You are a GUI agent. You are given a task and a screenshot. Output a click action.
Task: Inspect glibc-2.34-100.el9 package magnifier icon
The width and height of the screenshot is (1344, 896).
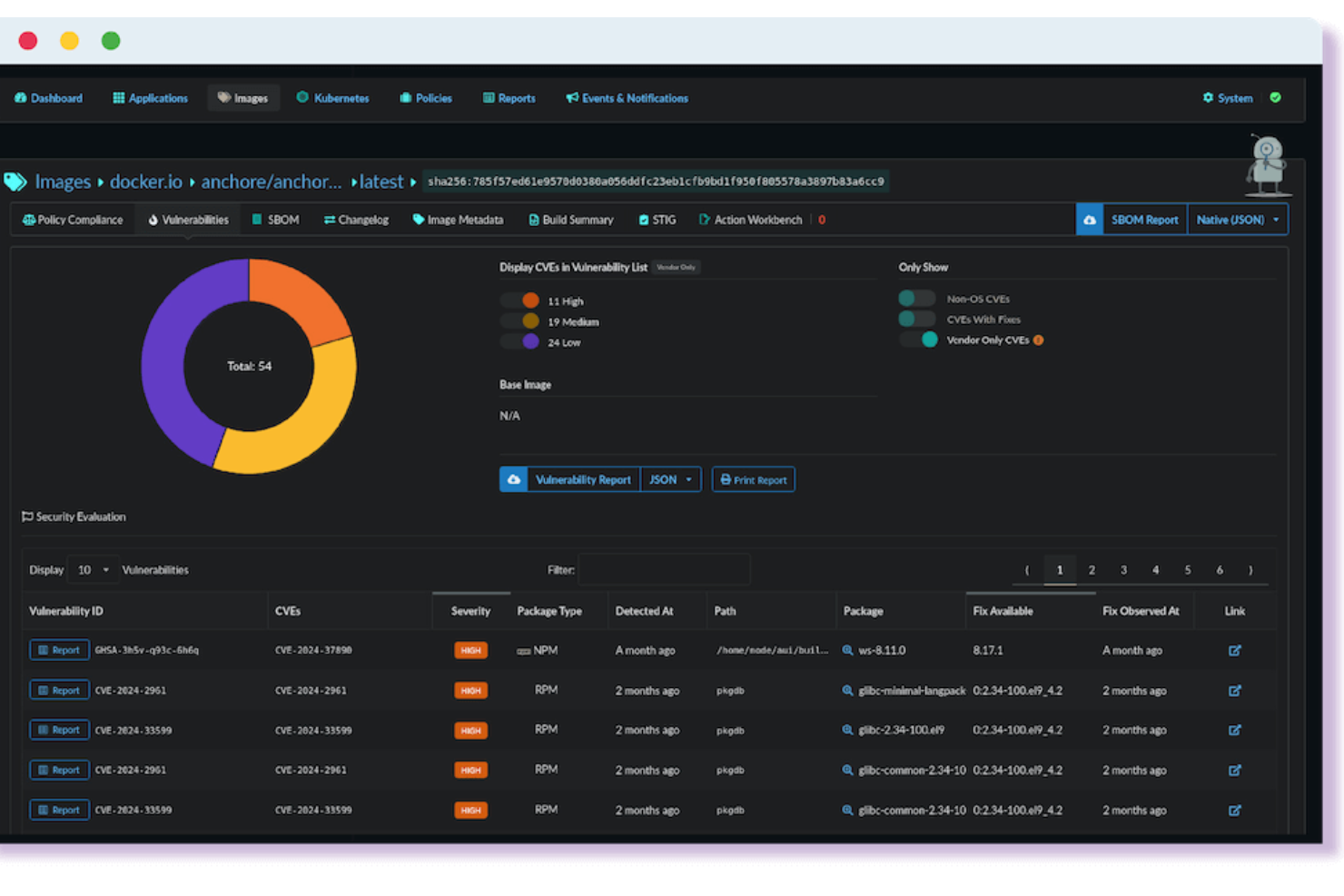click(847, 730)
